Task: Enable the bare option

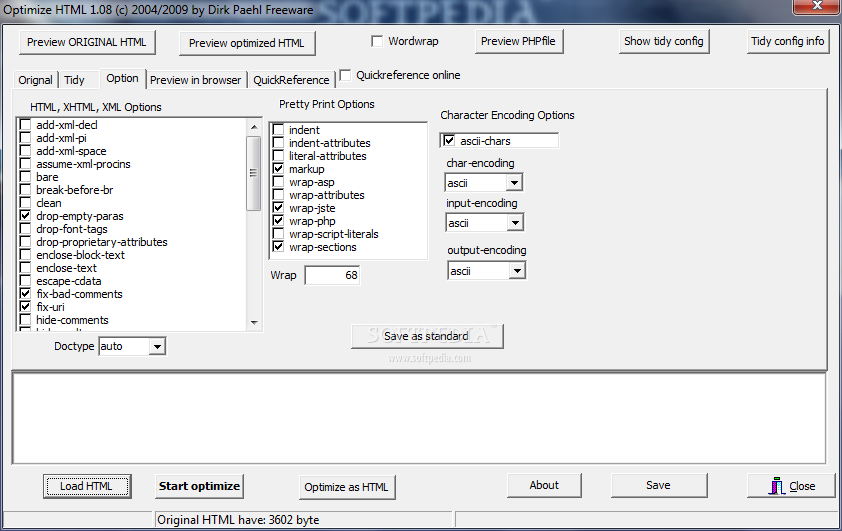Action: pos(25,177)
